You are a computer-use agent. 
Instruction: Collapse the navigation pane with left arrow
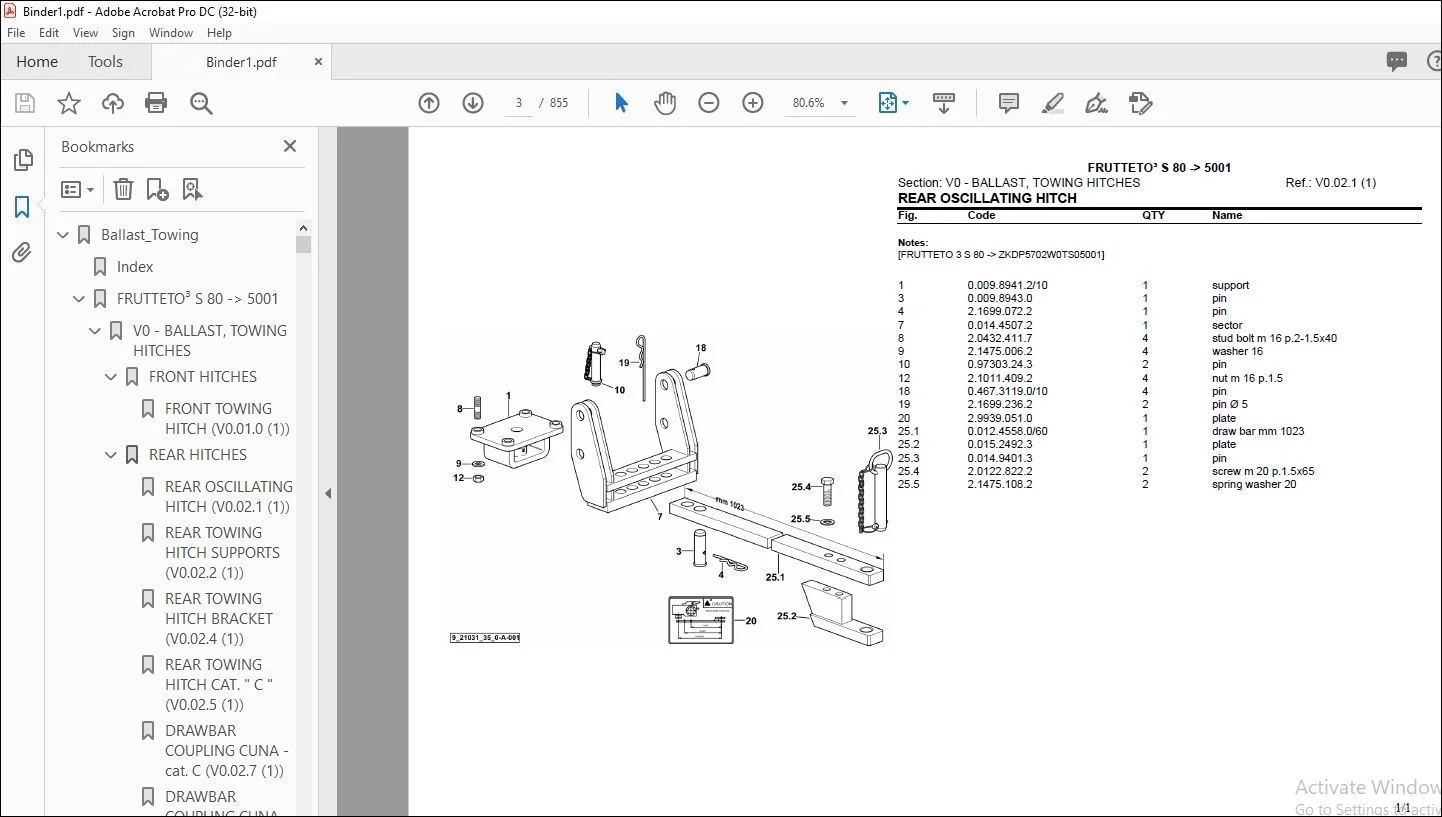(x=328, y=493)
